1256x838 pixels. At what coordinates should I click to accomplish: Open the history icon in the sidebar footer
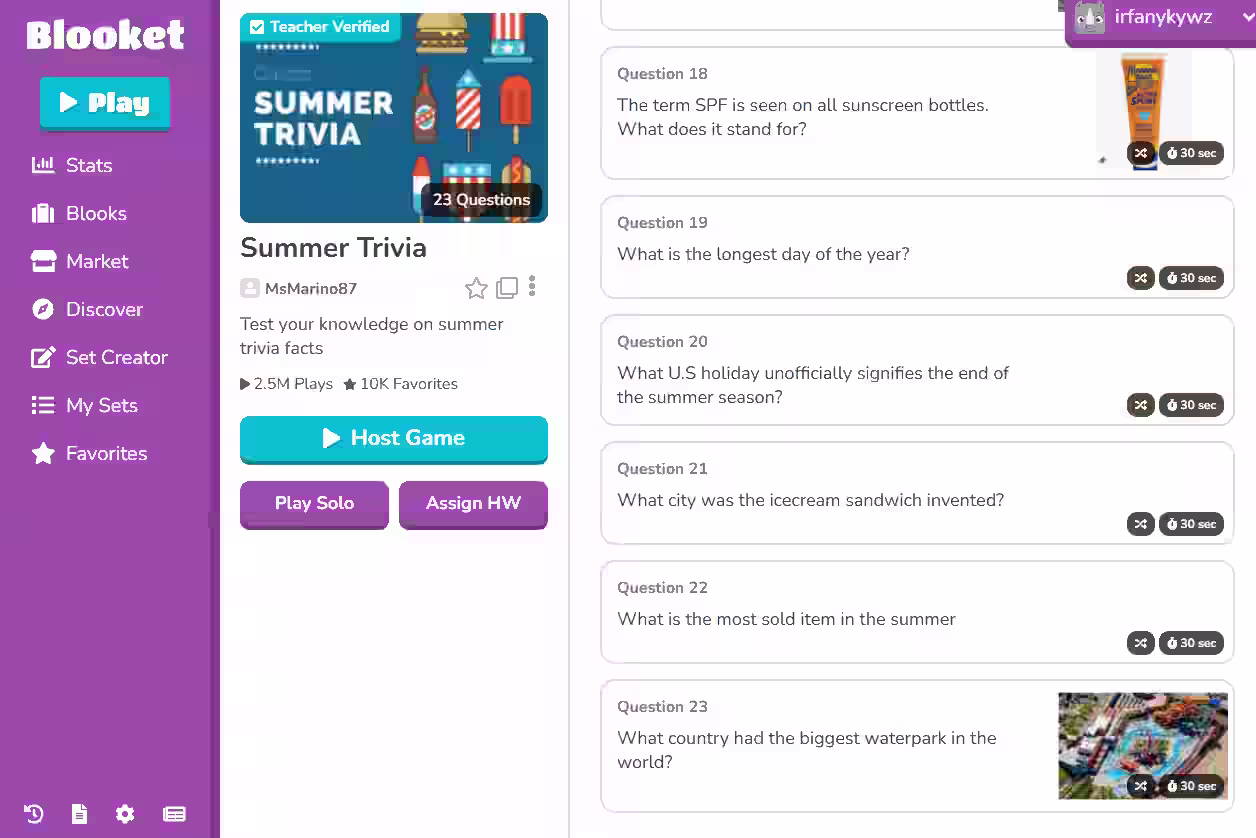(x=33, y=814)
